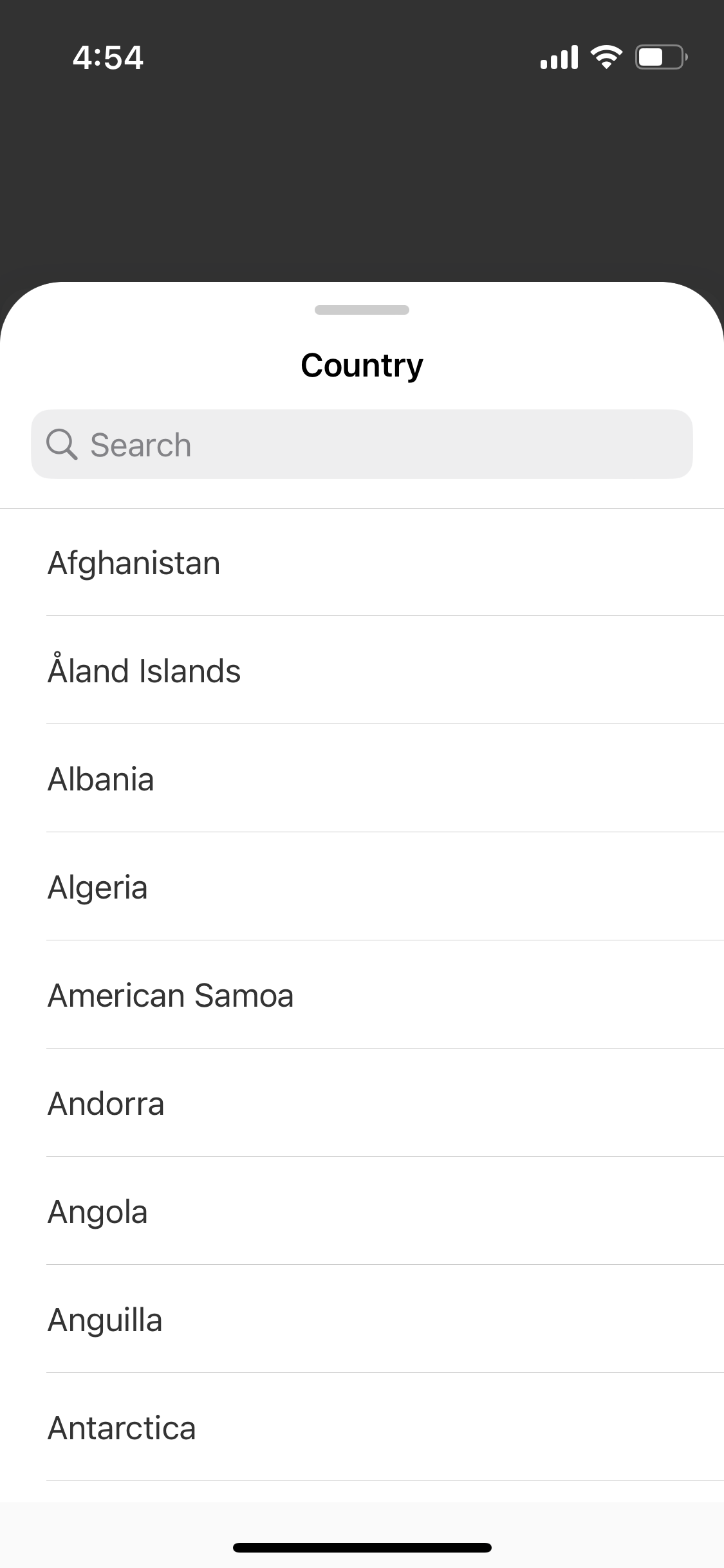The width and height of the screenshot is (724, 1568).
Task: Tap the clock showing 4:54
Action: click(x=107, y=57)
